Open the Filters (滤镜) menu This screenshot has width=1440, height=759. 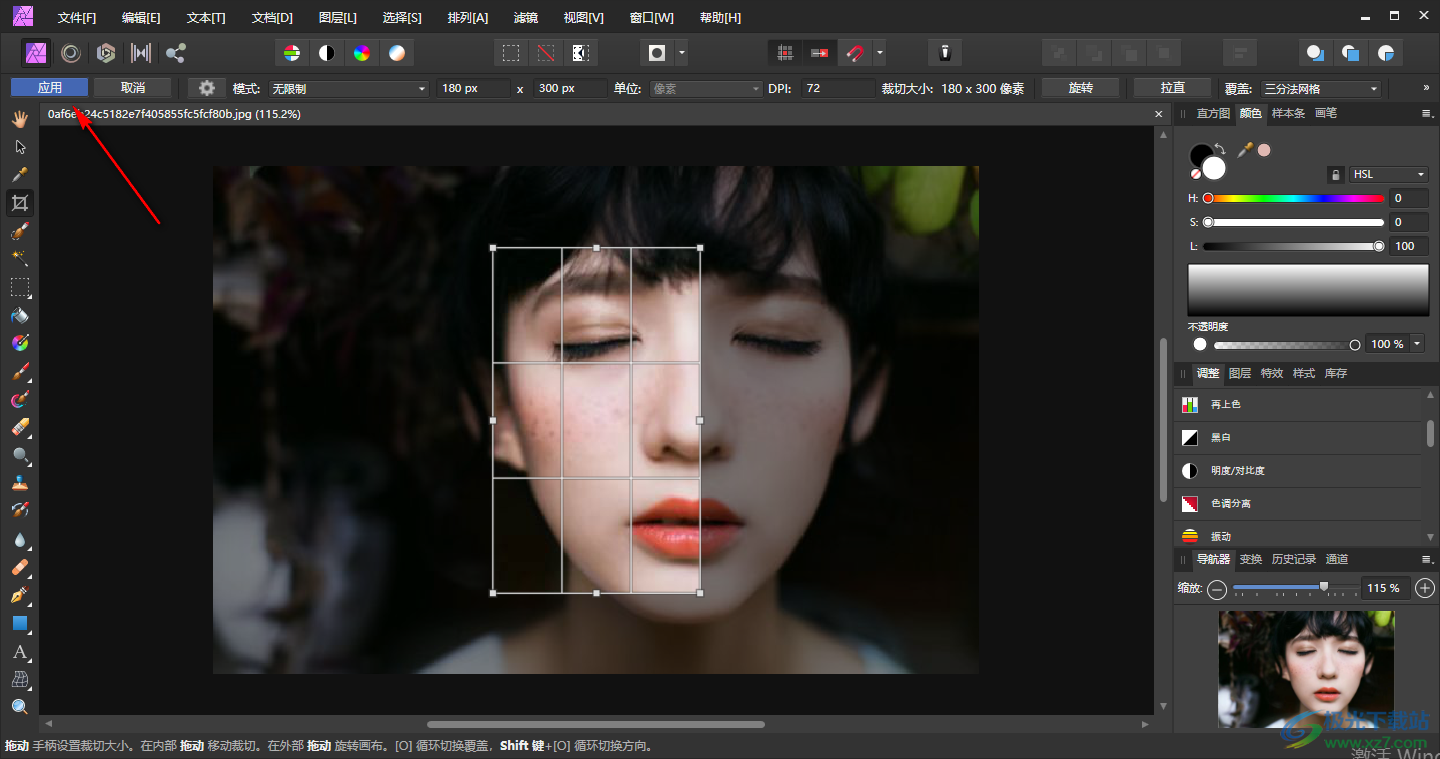click(x=525, y=18)
